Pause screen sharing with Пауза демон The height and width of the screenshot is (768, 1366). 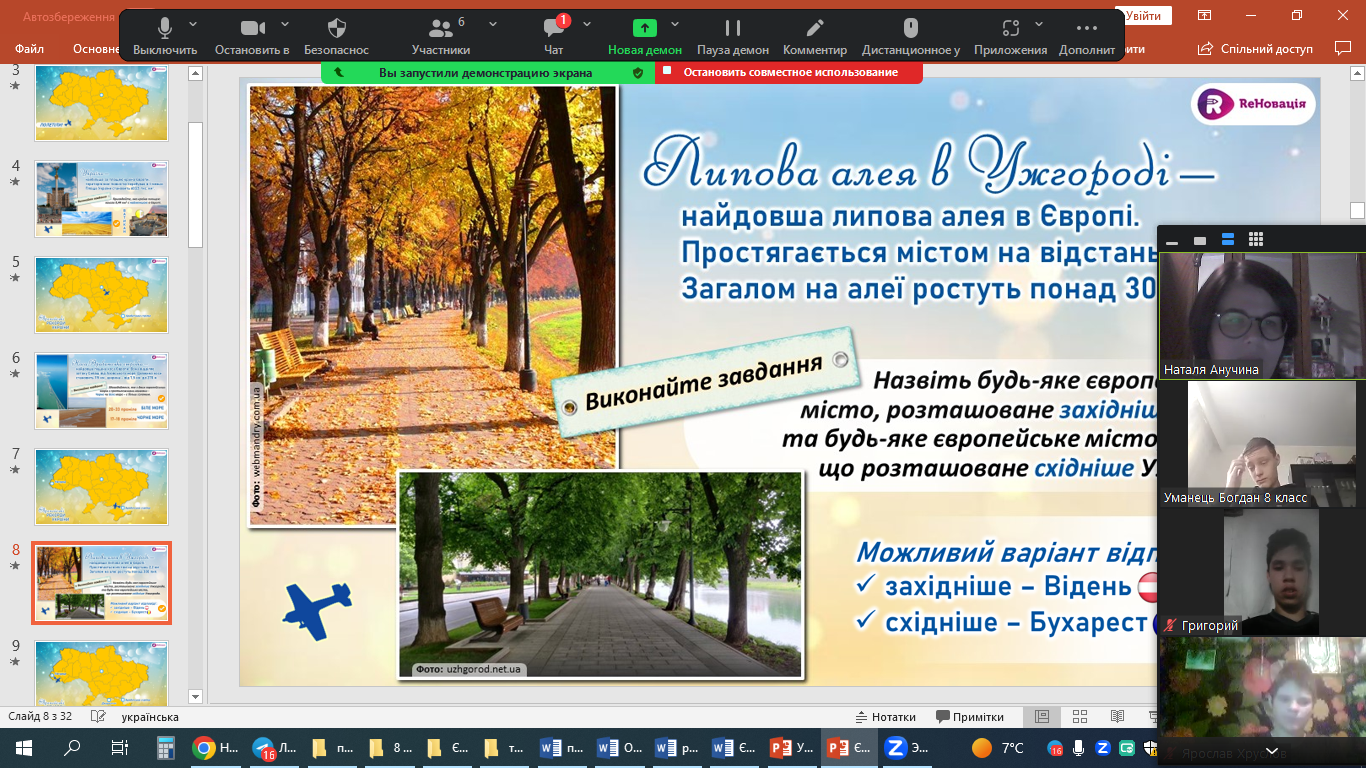point(733,36)
